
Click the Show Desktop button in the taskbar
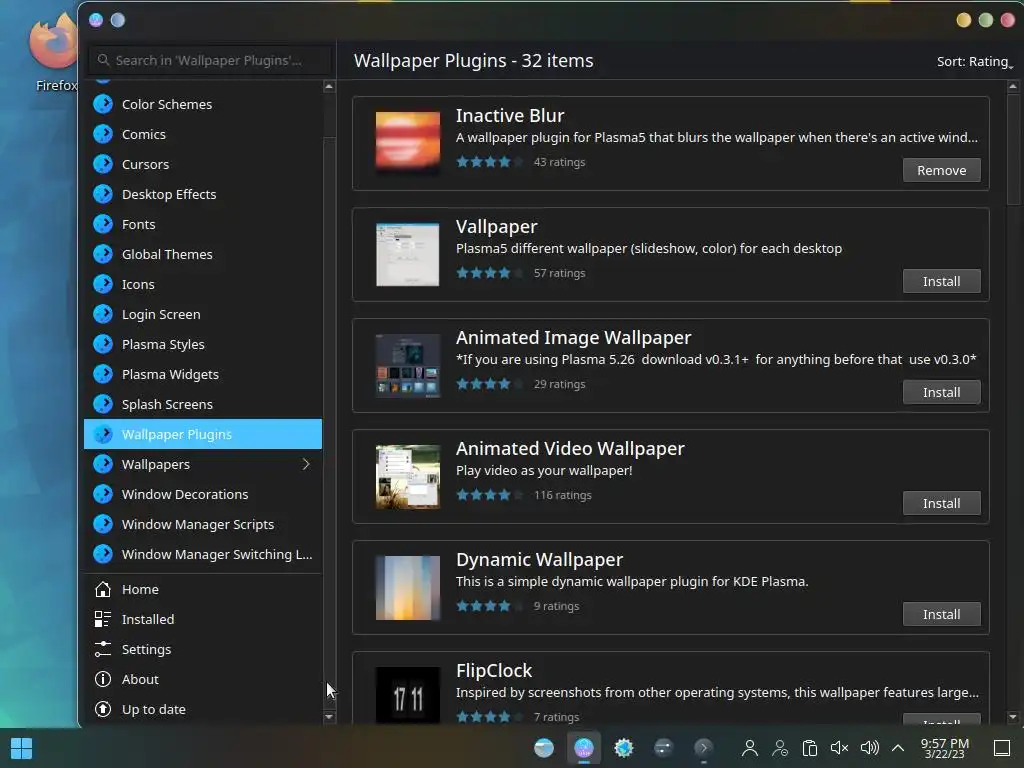(x=1002, y=748)
